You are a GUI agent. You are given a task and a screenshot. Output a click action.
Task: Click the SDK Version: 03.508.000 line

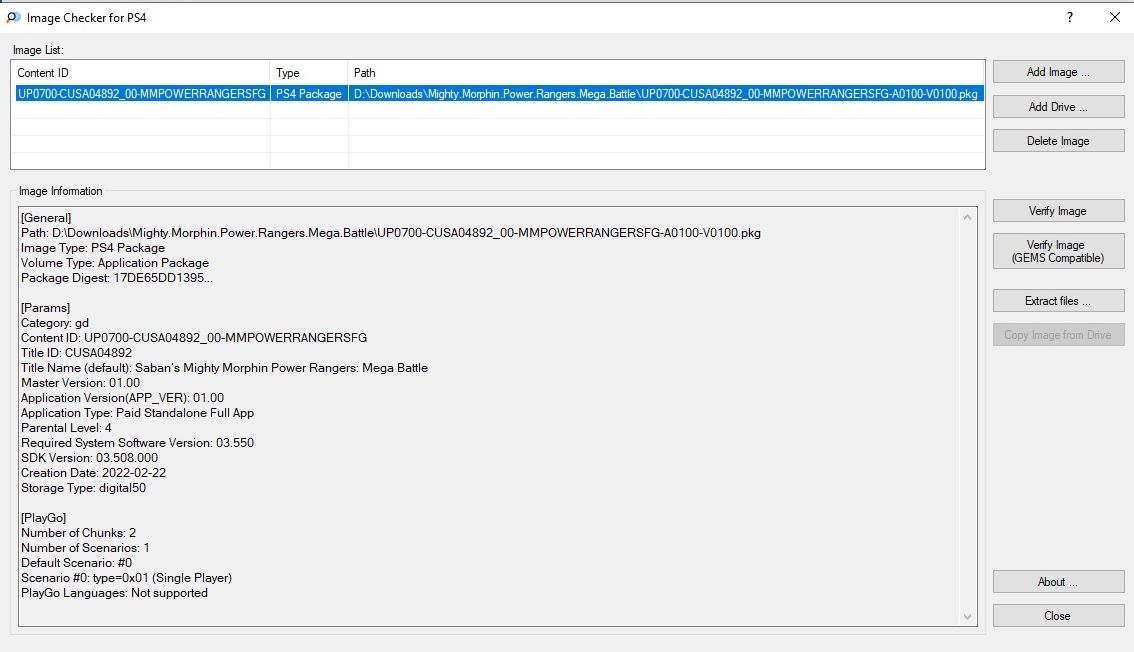89,458
